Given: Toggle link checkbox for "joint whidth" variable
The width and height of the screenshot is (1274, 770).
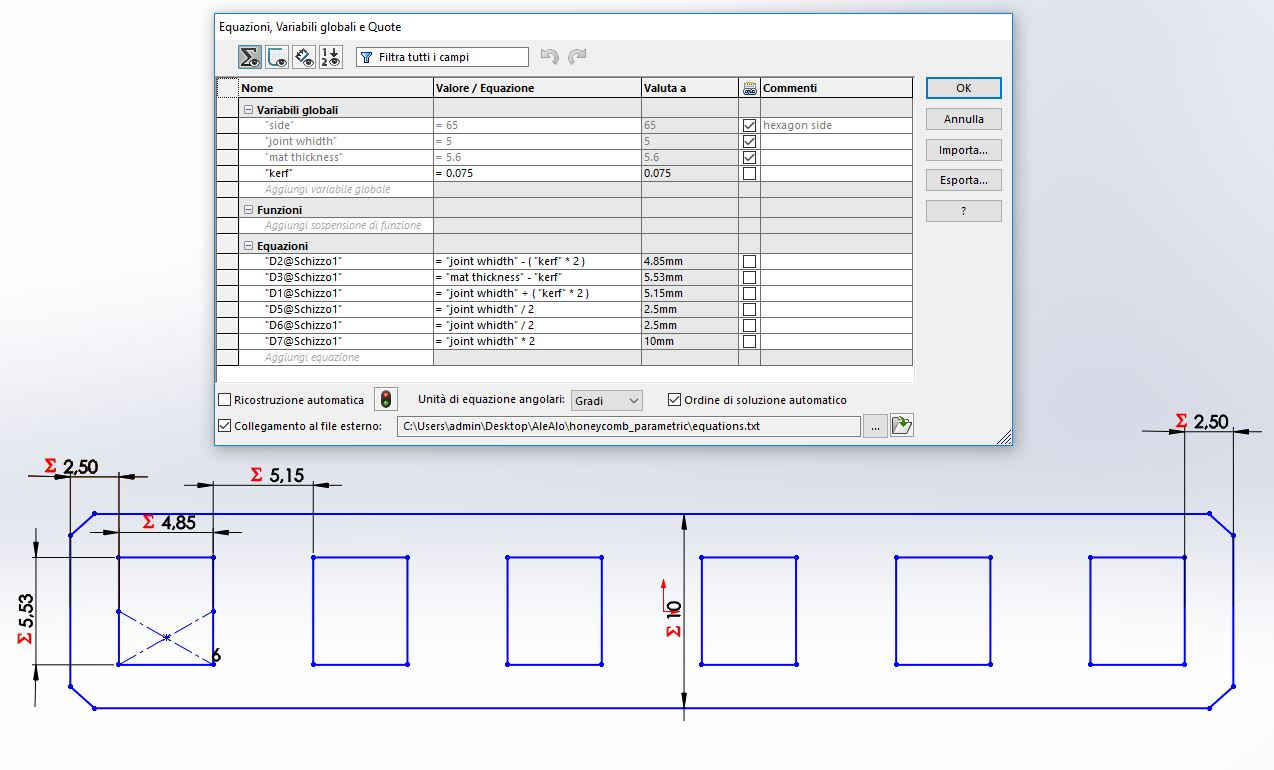Looking at the screenshot, I should (749, 142).
